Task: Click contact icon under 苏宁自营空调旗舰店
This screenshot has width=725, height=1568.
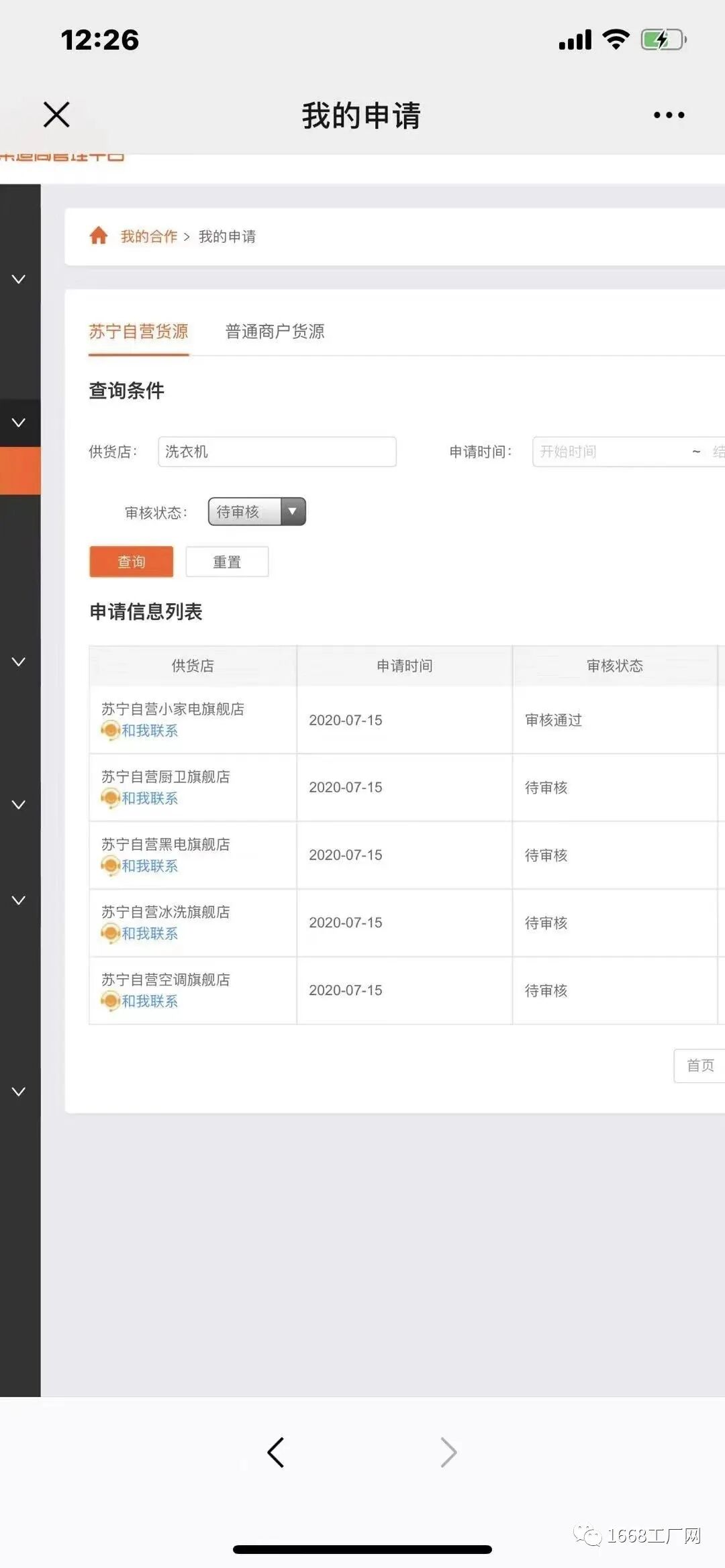Action: pyautogui.click(x=110, y=1001)
